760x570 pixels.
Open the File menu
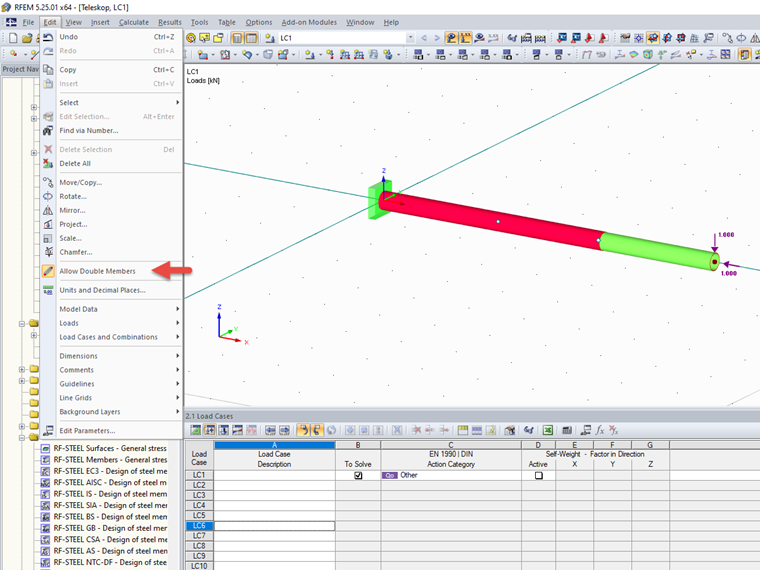pos(29,22)
